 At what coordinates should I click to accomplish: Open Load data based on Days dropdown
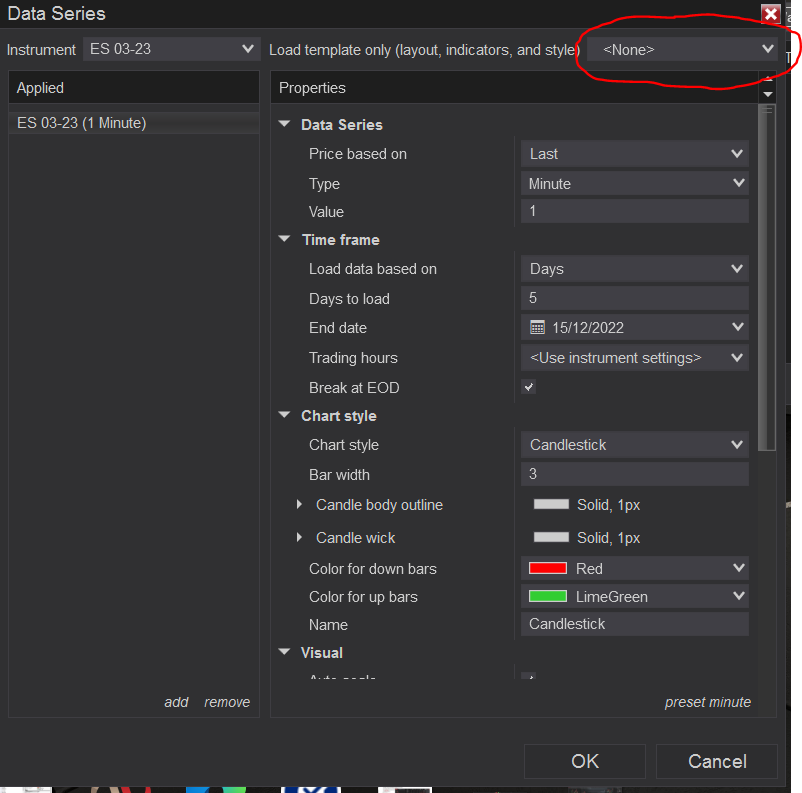(x=635, y=269)
